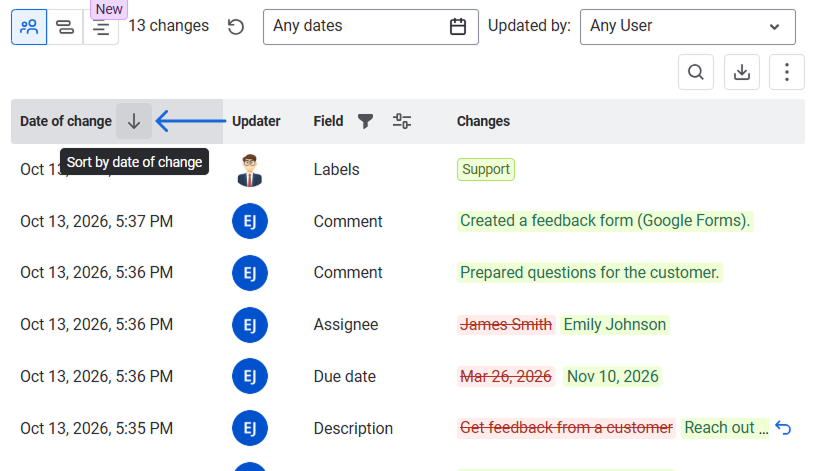Click the Nov 10, 2026 new date
817x471 pixels.
click(x=613, y=376)
